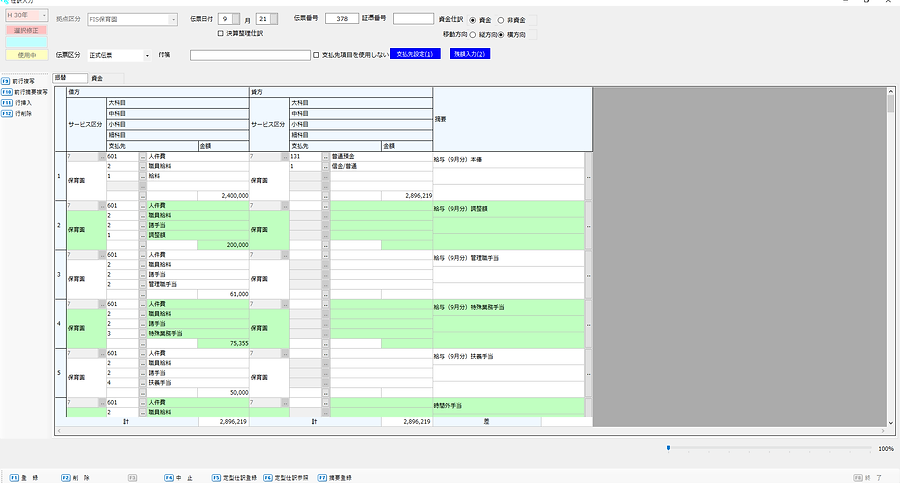
Task: Click F5 定型仕訳登録 in the bottom bar
Action: click(x=234, y=478)
